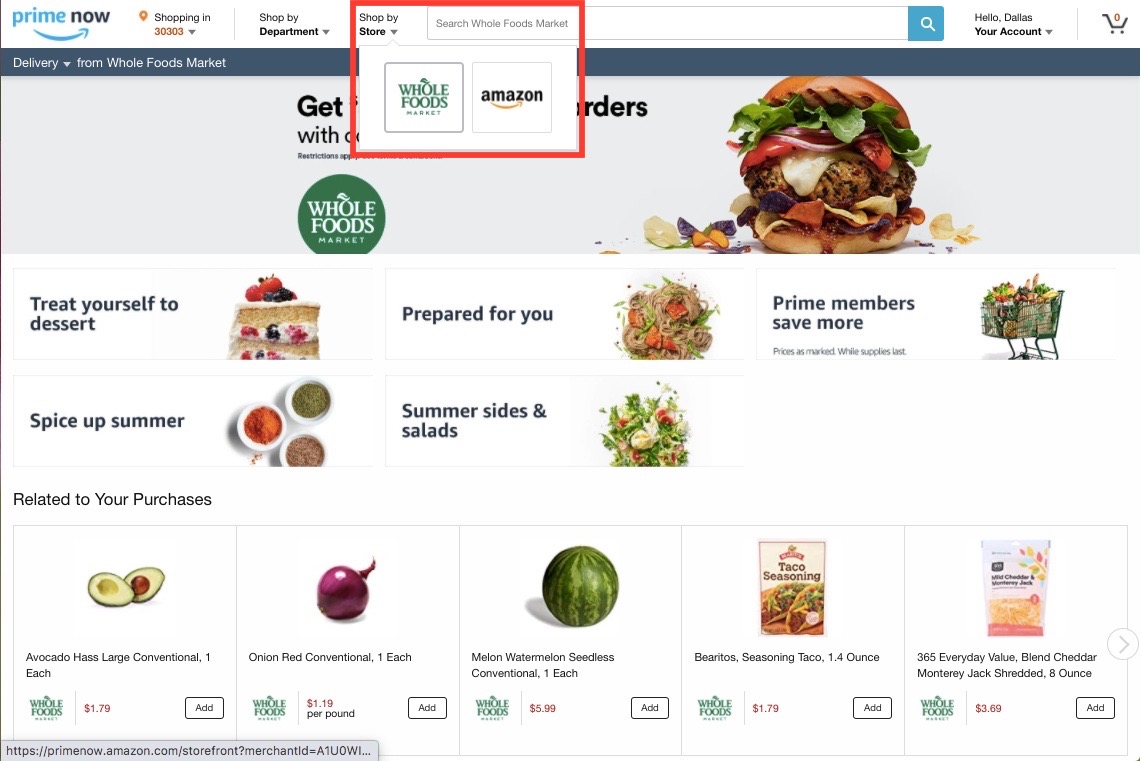
Task: Select the Amazon store tile
Action: point(512,97)
